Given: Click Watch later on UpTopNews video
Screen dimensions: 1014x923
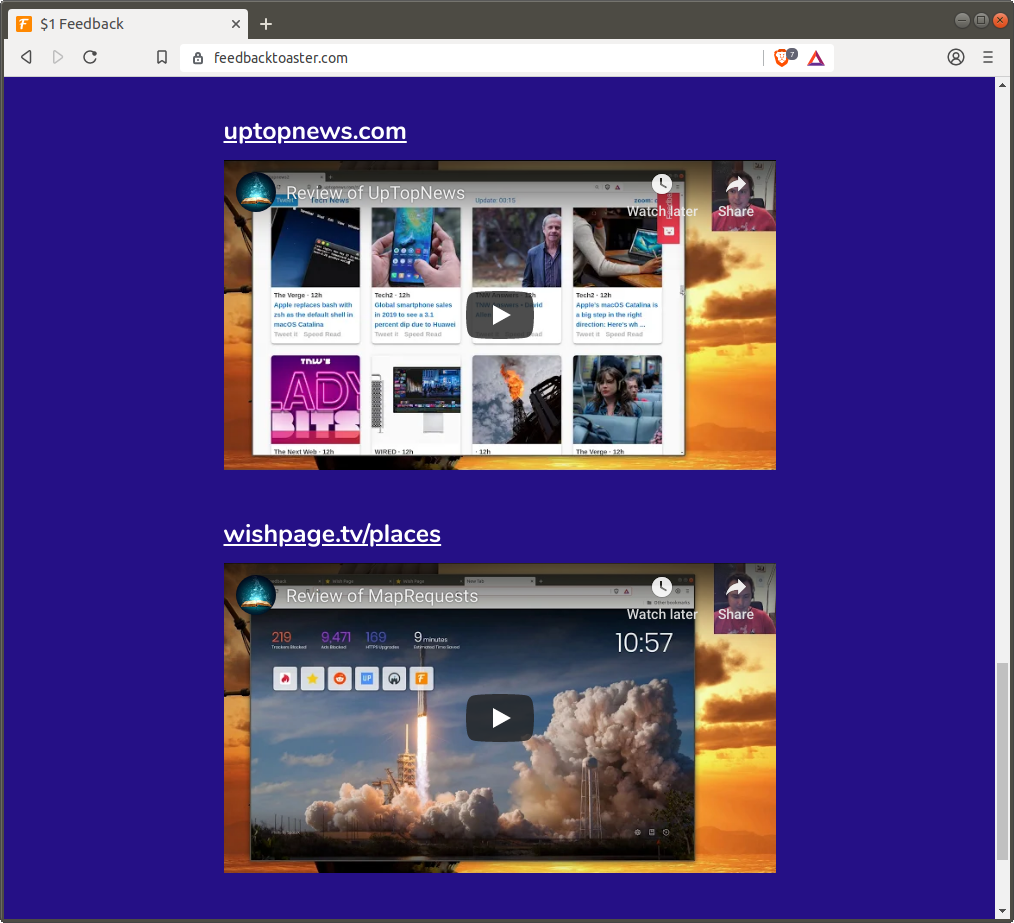Looking at the screenshot, I should click(x=662, y=195).
